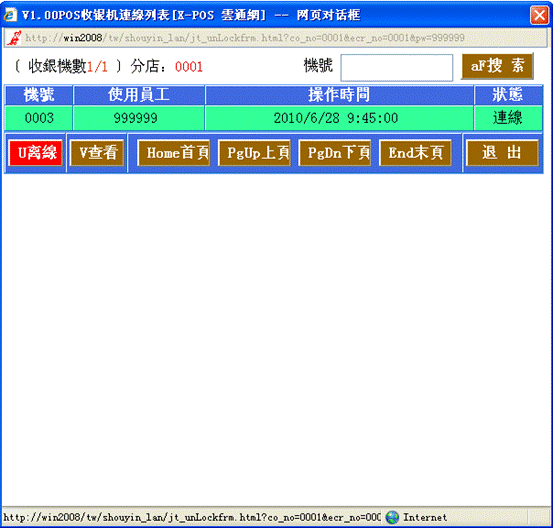Viewport: 553px width, 528px height.
Task: Click the aF搜索 search button
Action: click(x=497, y=66)
